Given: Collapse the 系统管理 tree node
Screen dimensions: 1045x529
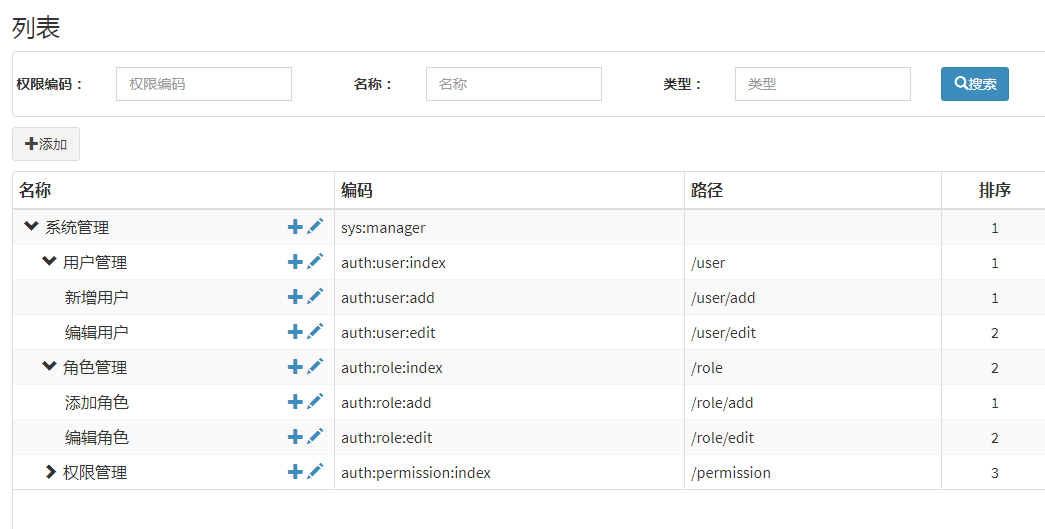Looking at the screenshot, I should click(x=31, y=226).
